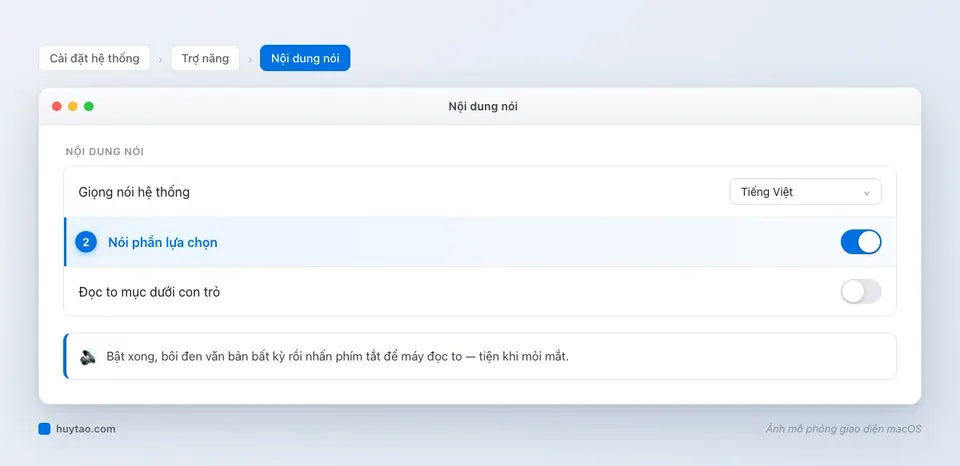The width and height of the screenshot is (960, 466).
Task: Click the NỘI DUNG NÓI section header
Action: pos(105,152)
